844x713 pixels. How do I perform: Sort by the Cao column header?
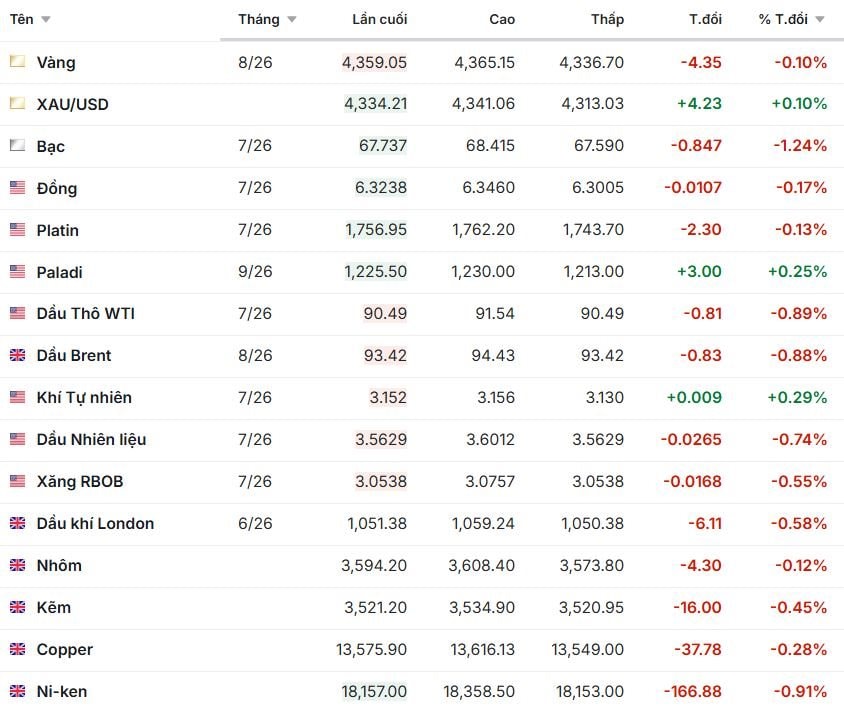click(502, 19)
